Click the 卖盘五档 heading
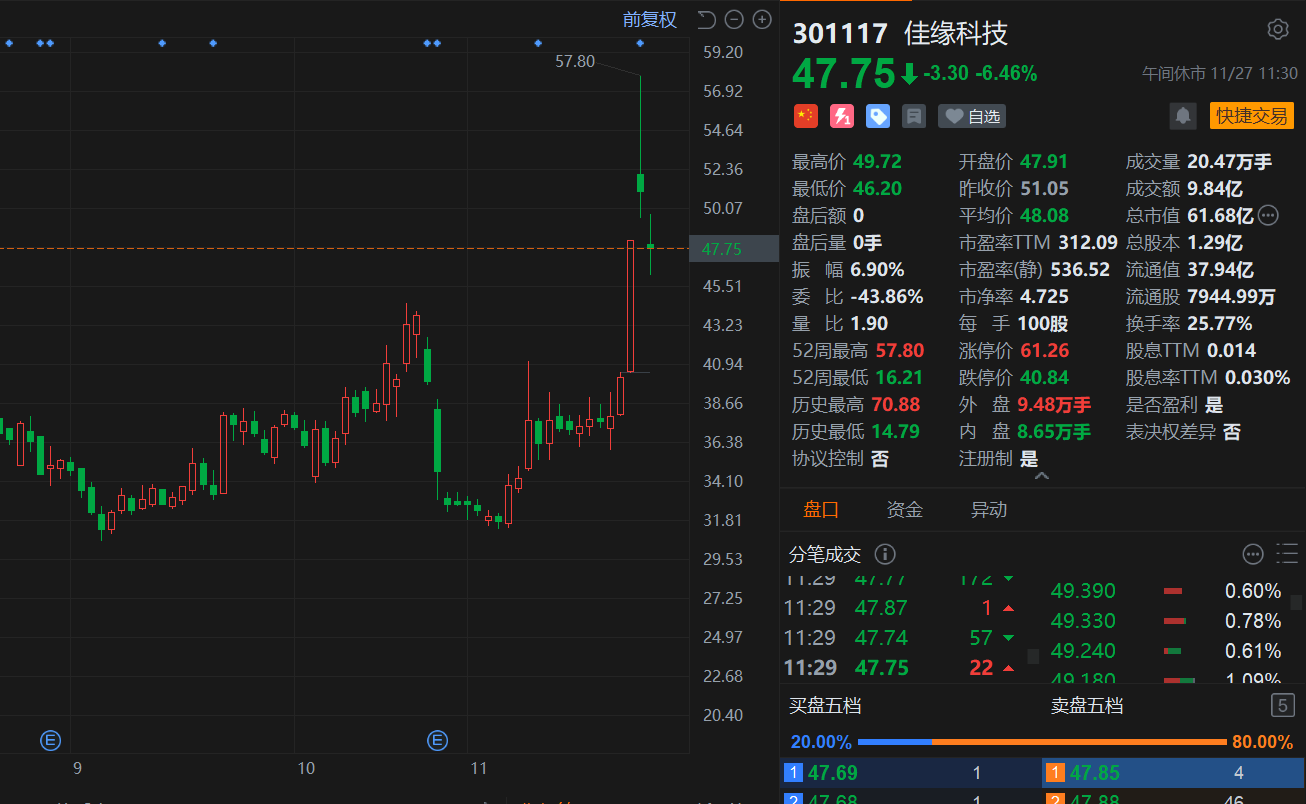 (x=1087, y=706)
